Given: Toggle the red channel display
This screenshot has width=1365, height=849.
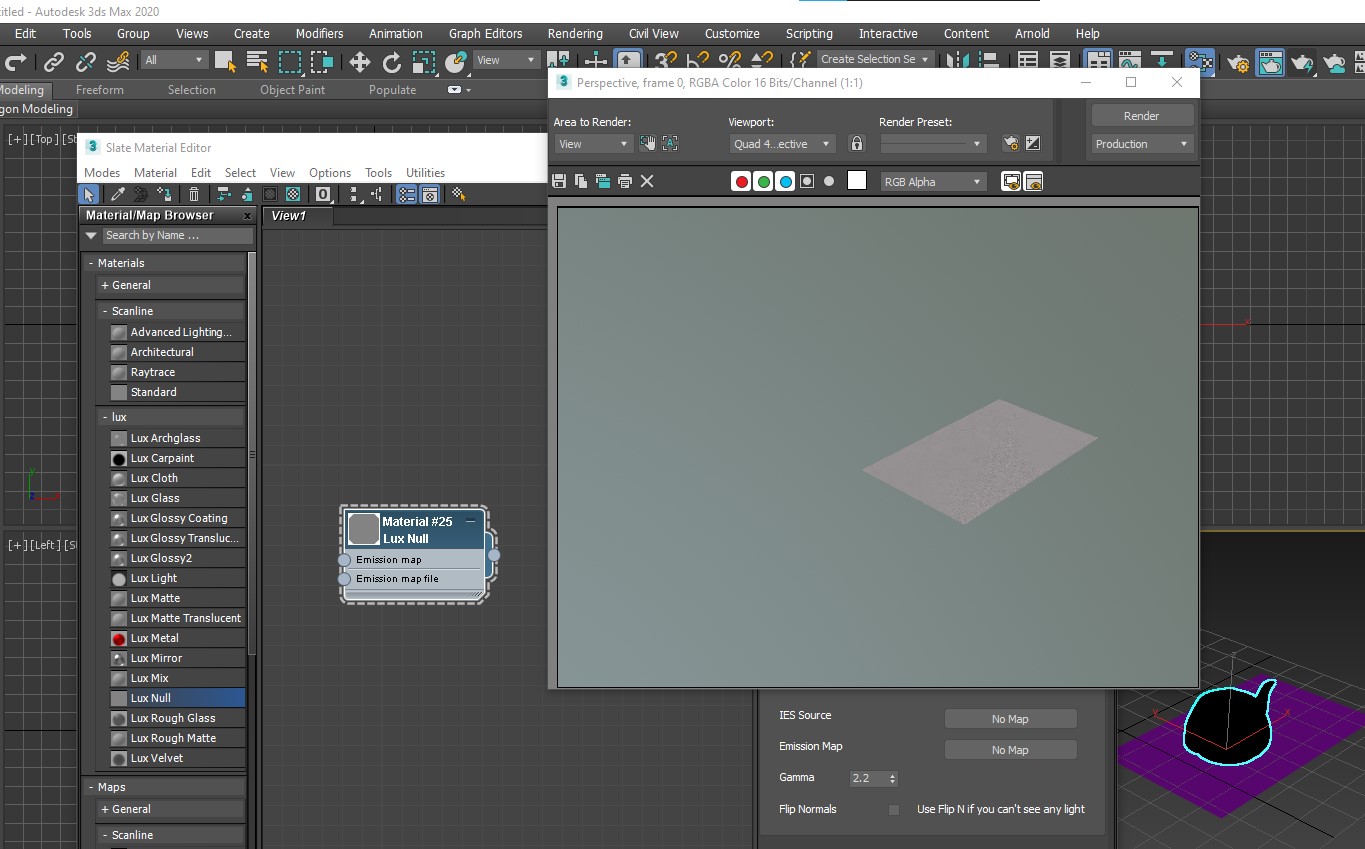Looking at the screenshot, I should [741, 181].
